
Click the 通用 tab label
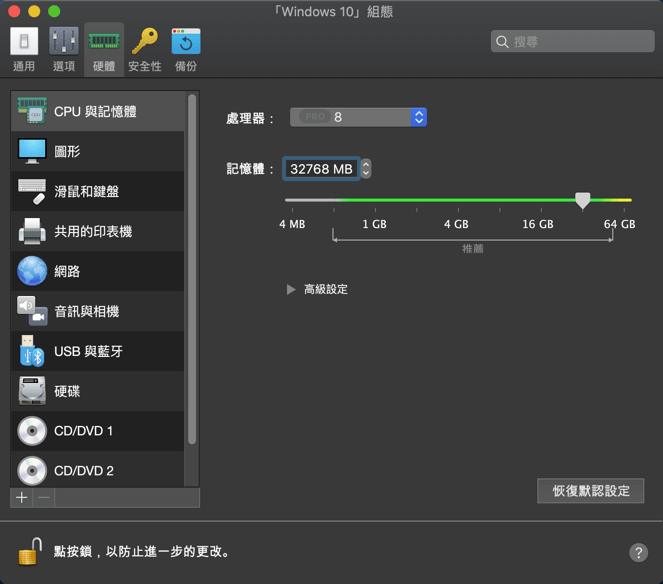(x=24, y=66)
